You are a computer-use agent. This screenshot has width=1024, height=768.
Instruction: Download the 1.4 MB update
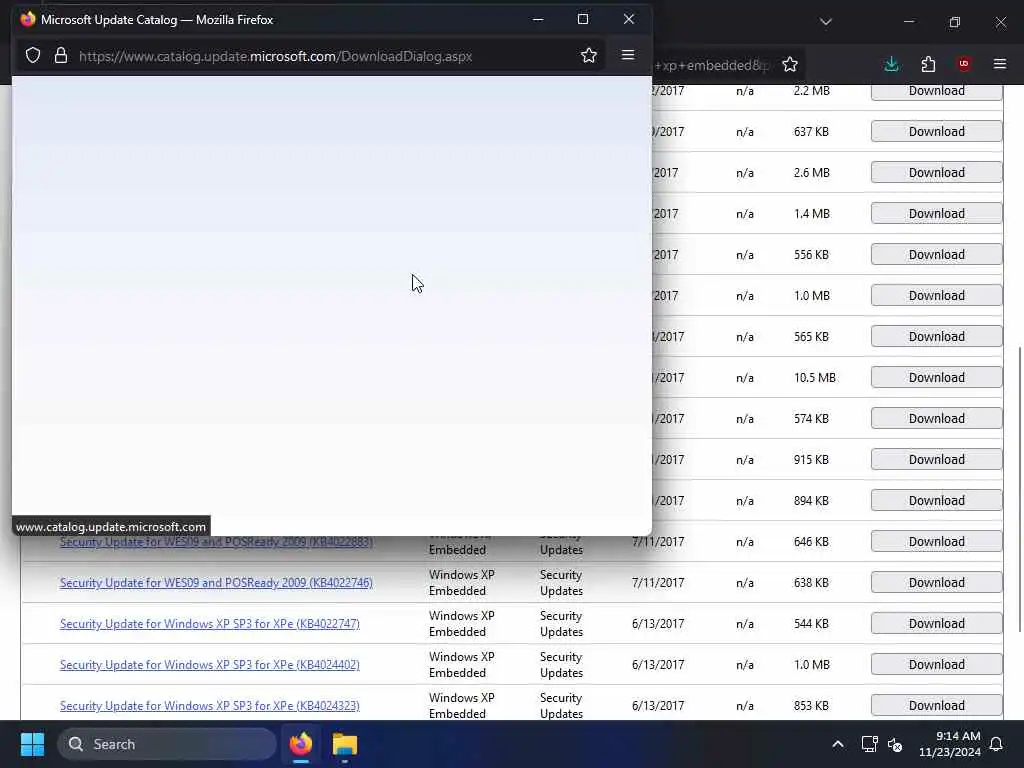click(936, 214)
